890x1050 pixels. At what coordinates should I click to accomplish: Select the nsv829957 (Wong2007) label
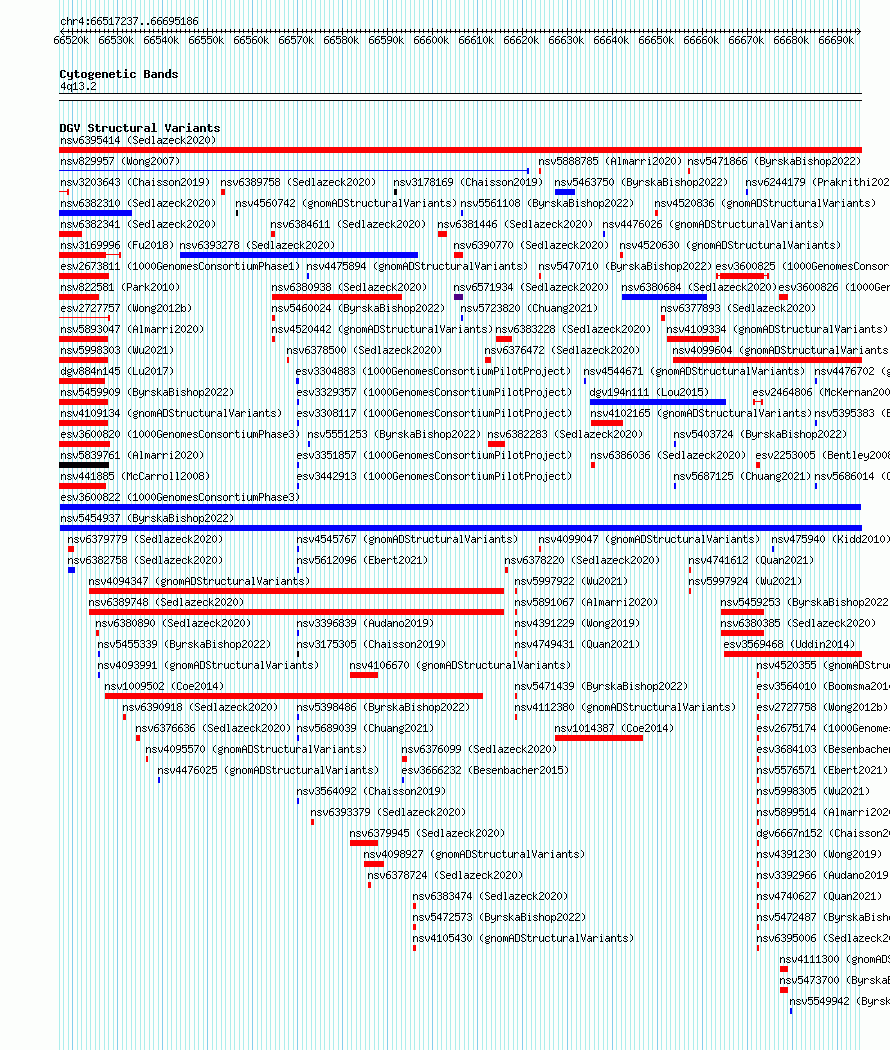120,161
